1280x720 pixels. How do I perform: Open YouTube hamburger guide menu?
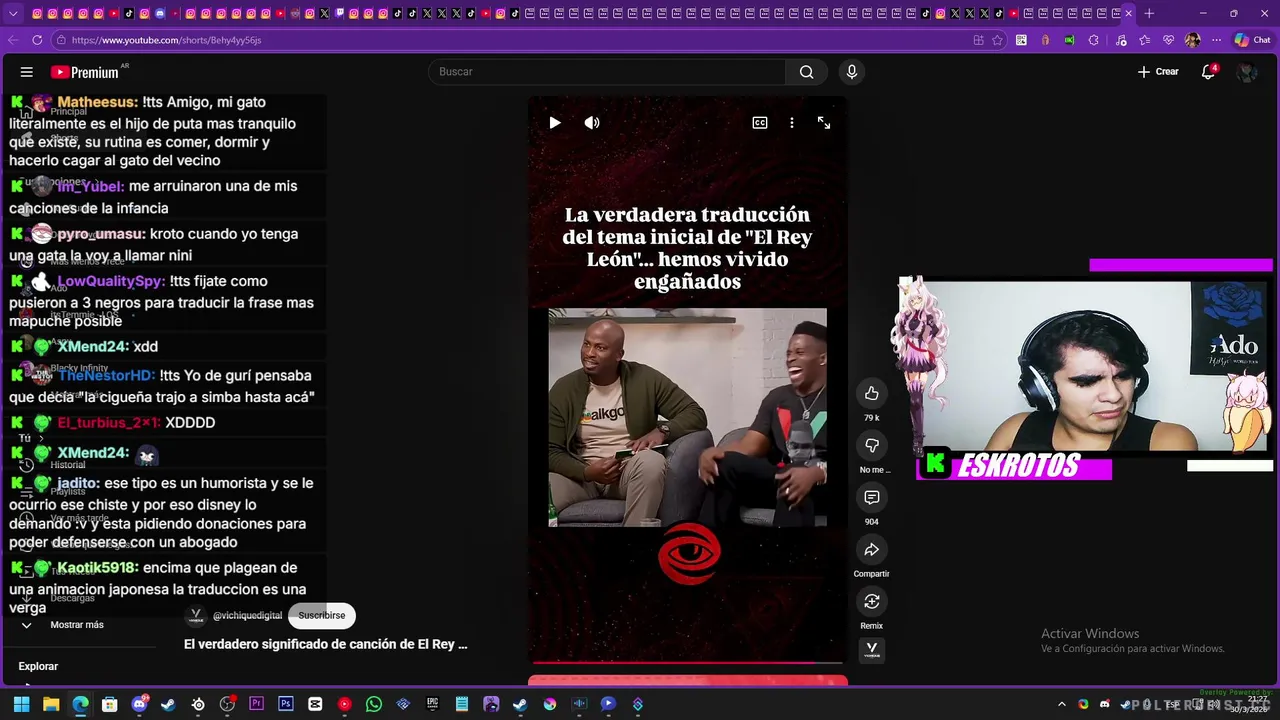[27, 72]
